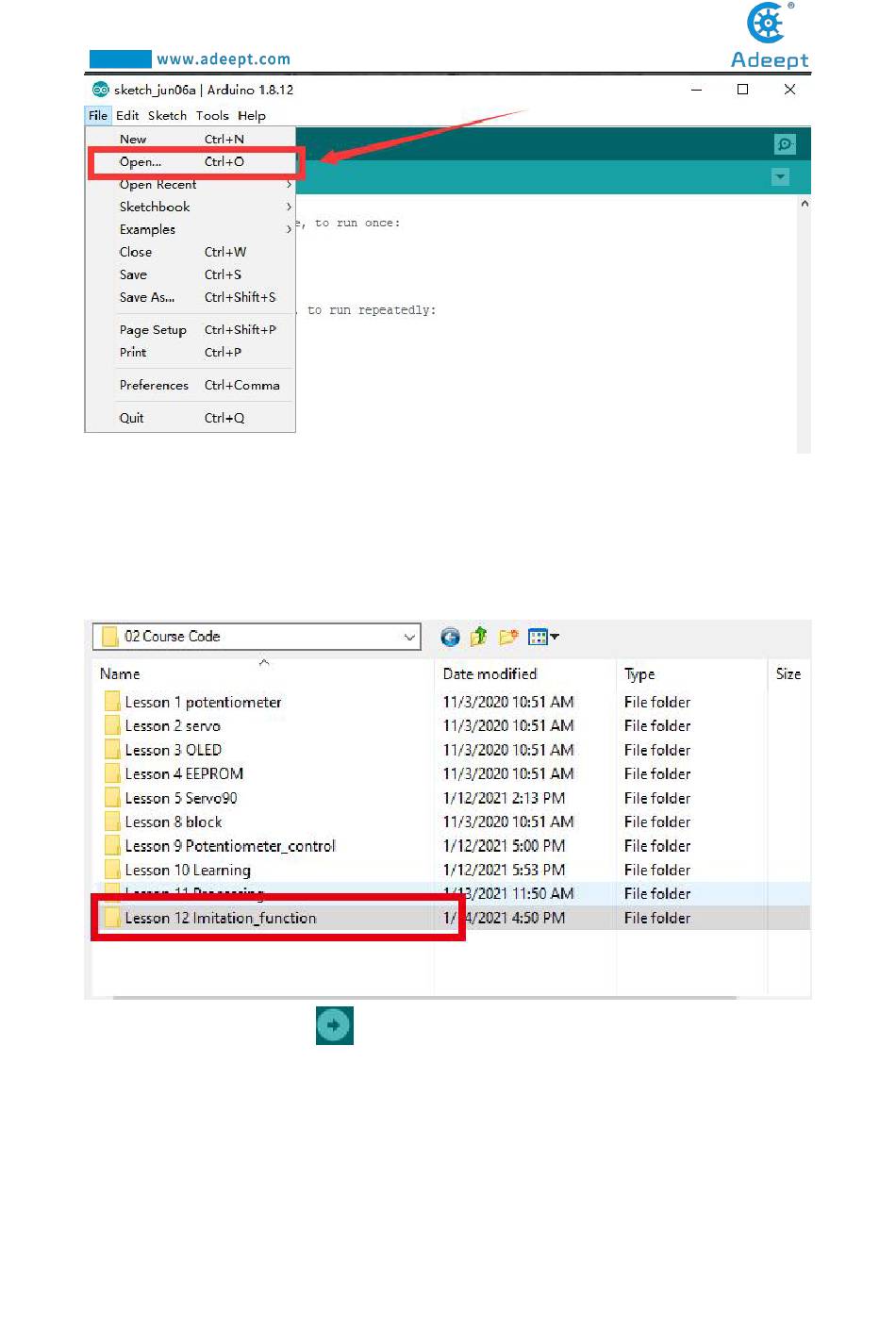Screen dimensions: 896x1328
Task: Click the folder icon beside Lesson 4 EEPROM
Action: [112, 773]
